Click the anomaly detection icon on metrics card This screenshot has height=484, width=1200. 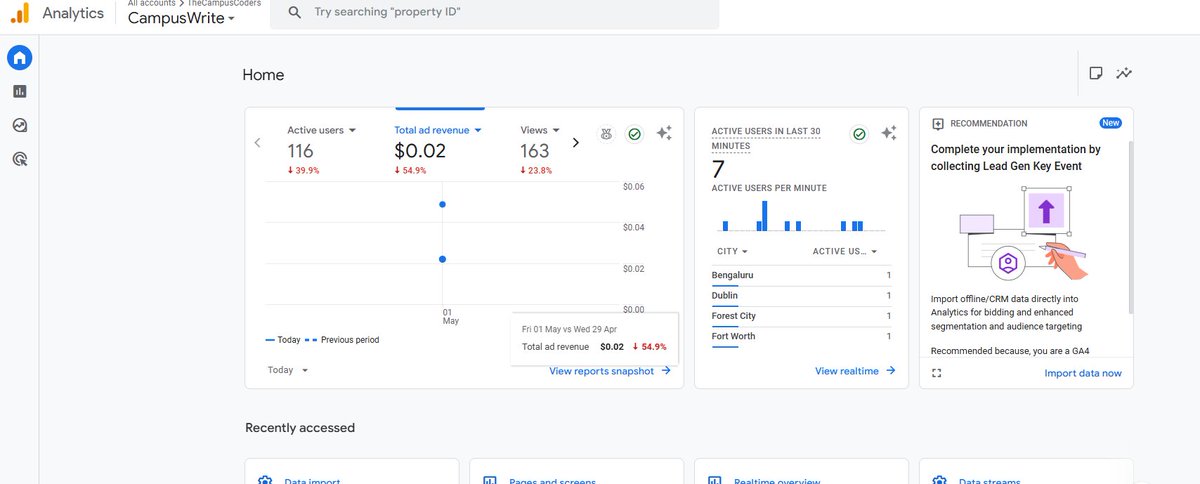click(606, 134)
